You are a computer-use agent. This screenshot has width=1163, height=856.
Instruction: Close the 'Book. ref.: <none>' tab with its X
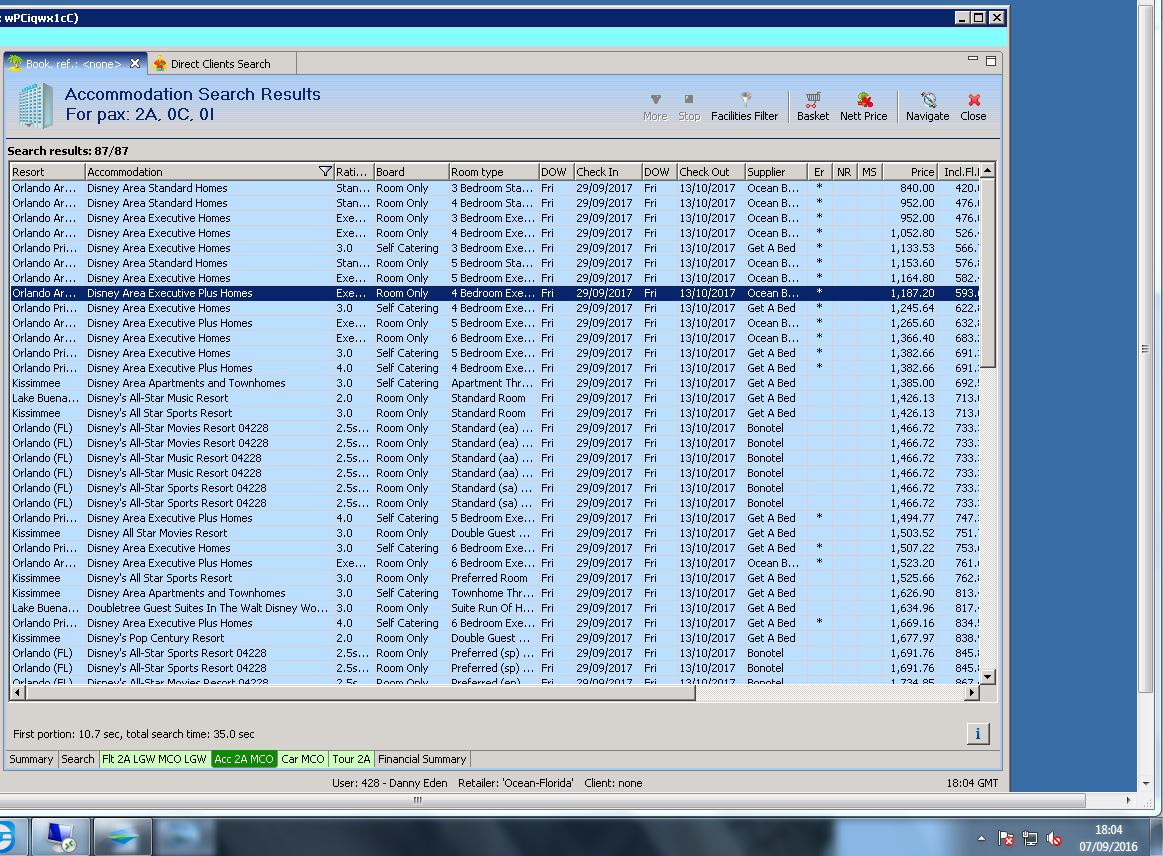pyautogui.click(x=135, y=63)
